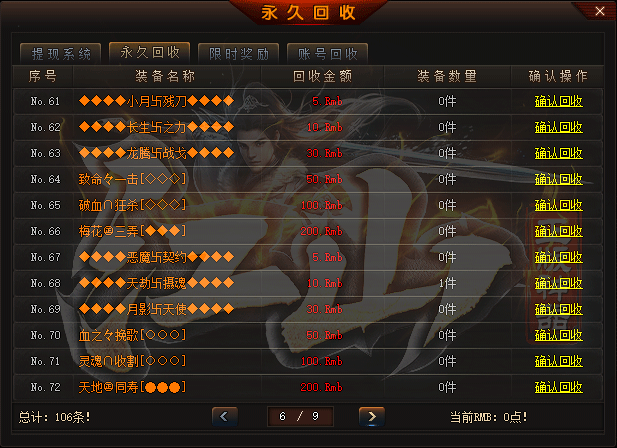
Task: Select the 永久回收 tab
Action: tap(150, 52)
